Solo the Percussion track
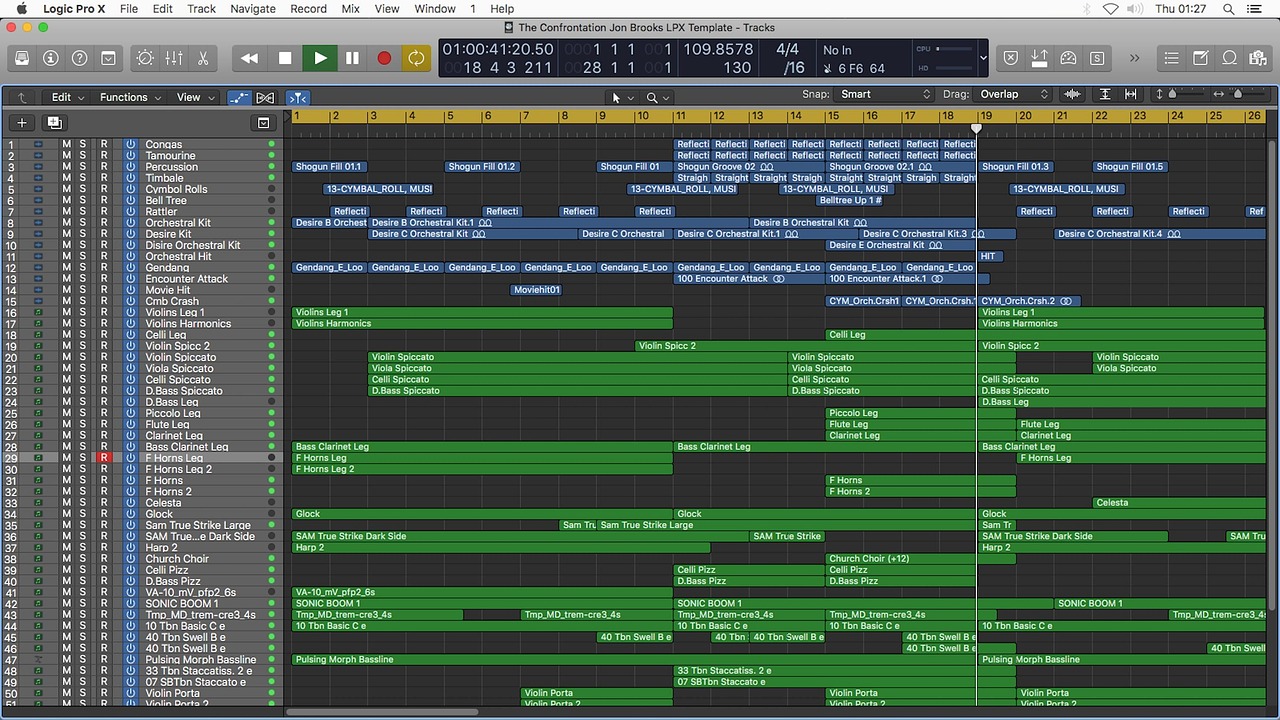This screenshot has height=720, width=1280. pyautogui.click(x=84, y=167)
